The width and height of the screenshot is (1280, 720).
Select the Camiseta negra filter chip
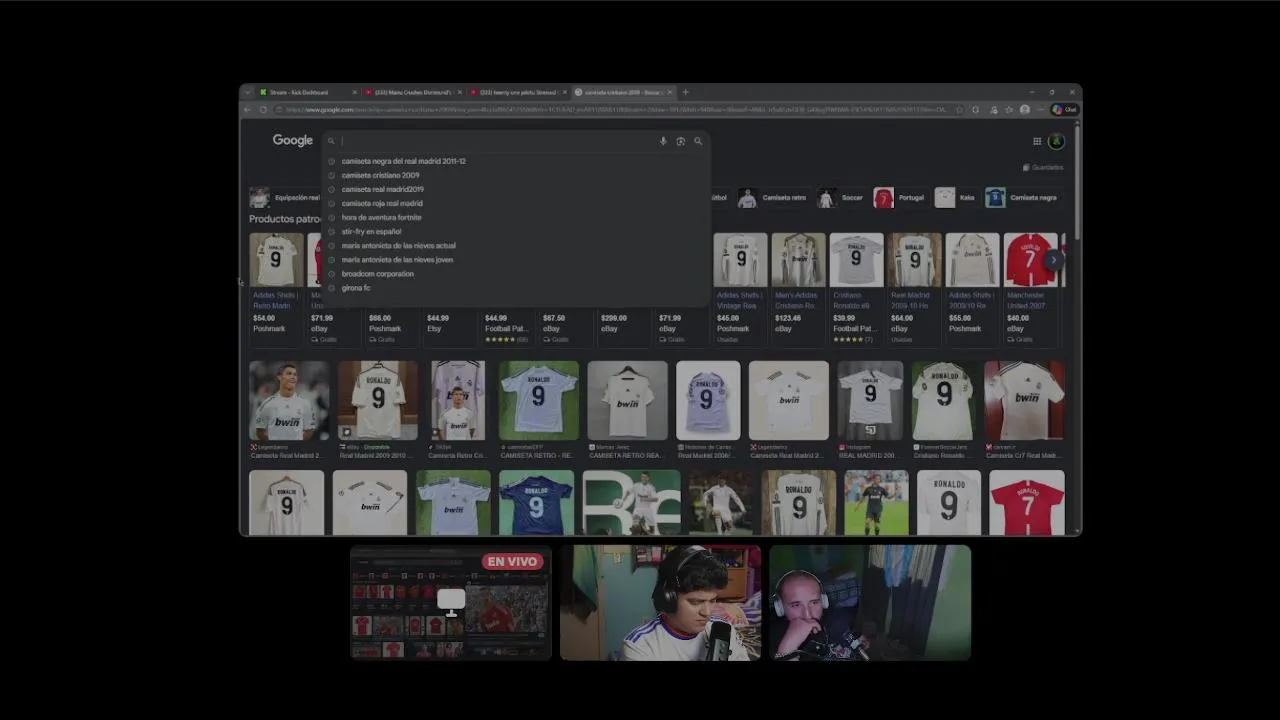(x=1022, y=197)
